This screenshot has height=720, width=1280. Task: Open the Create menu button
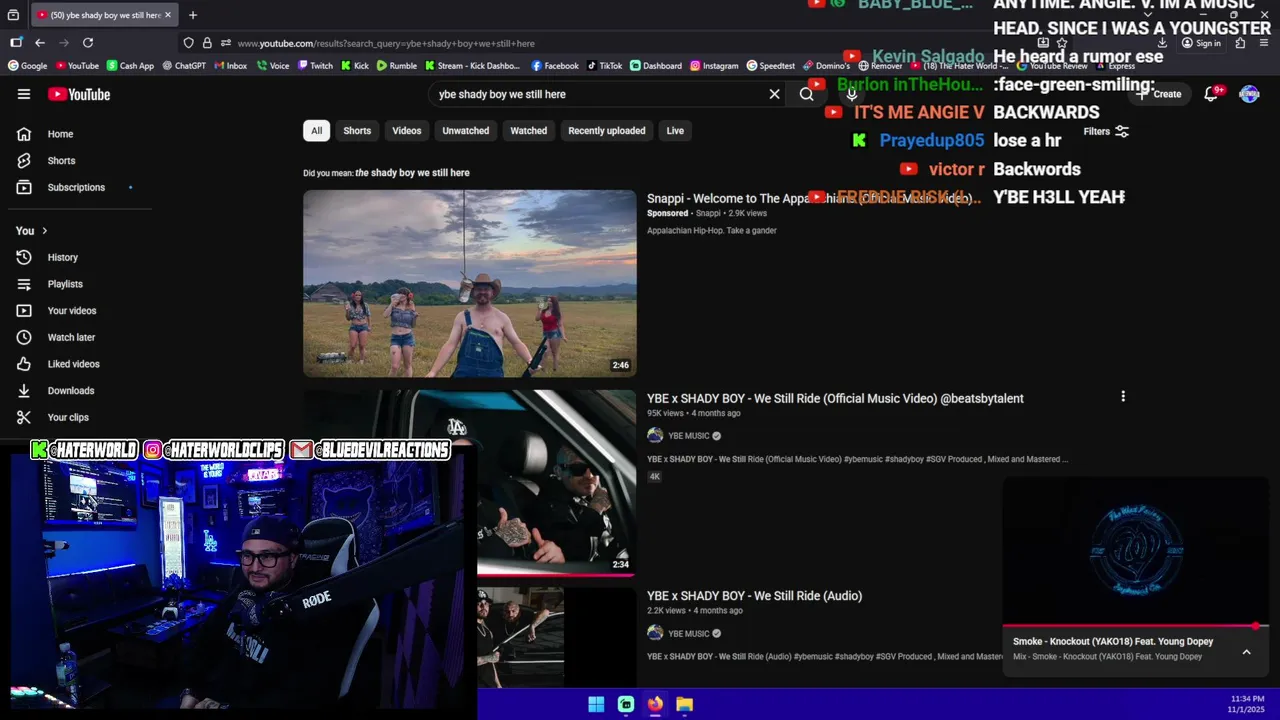tap(1159, 94)
